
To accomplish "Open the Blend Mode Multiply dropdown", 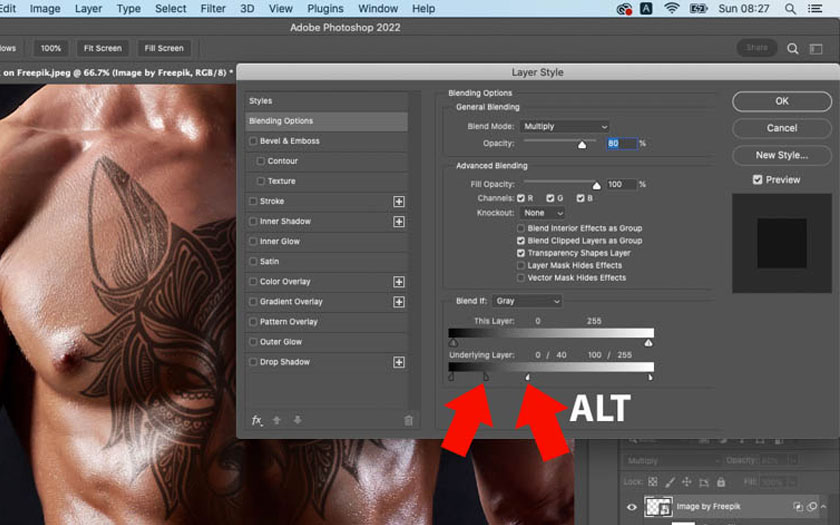I will [x=565, y=126].
